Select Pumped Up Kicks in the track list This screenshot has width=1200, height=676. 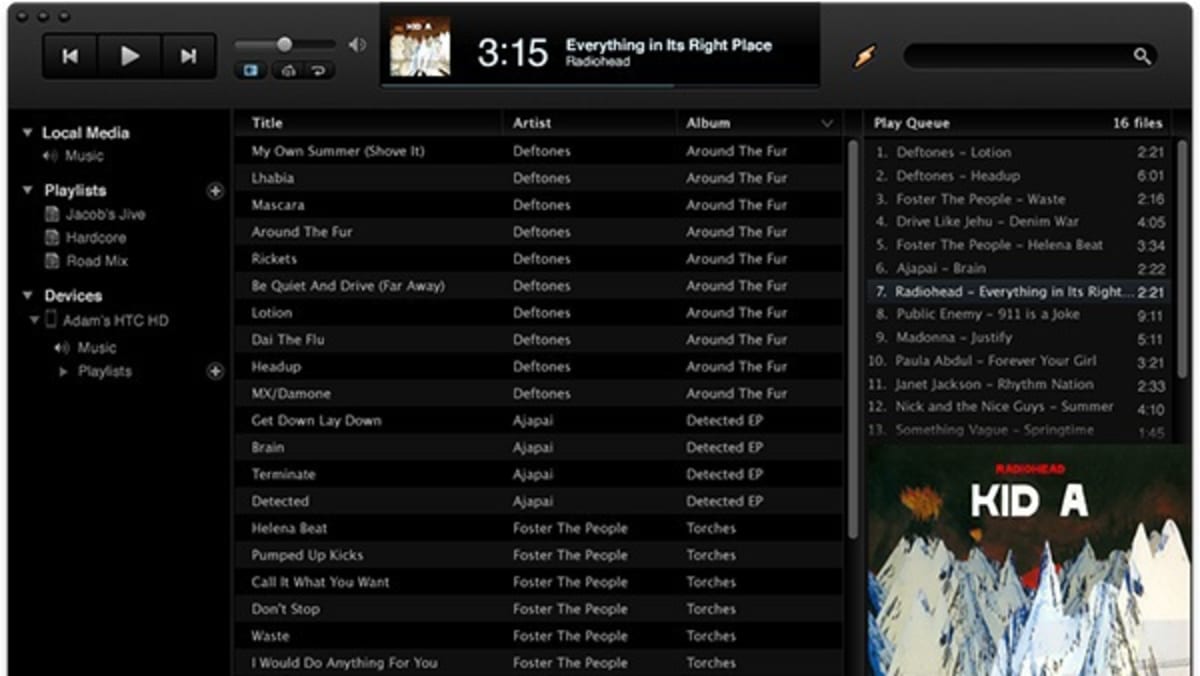click(307, 555)
